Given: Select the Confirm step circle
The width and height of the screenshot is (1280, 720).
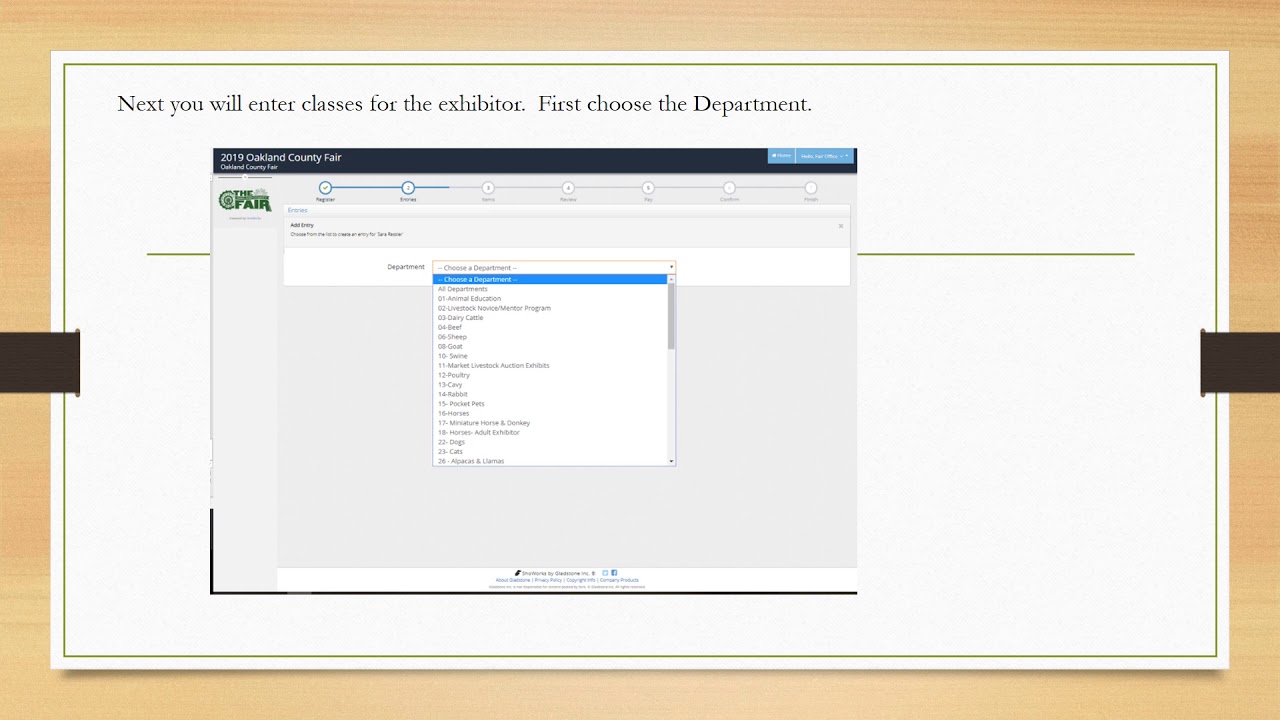Looking at the screenshot, I should pos(729,188).
